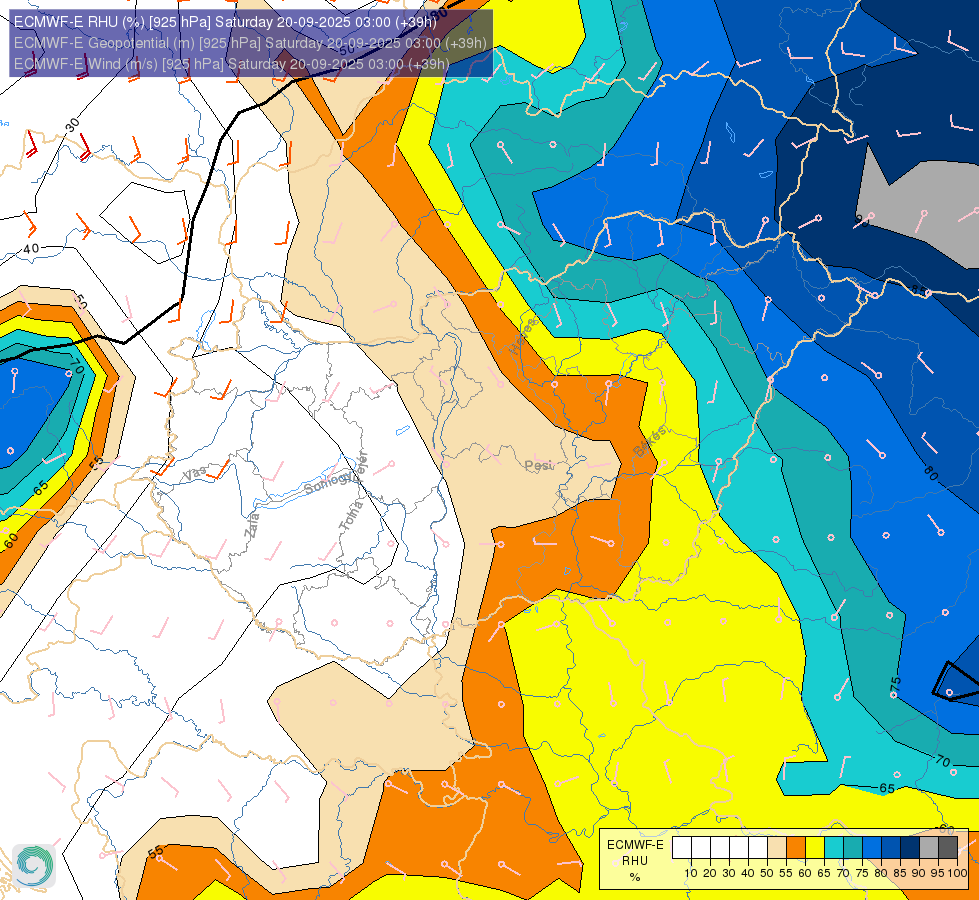Click the orange 55-60 legend swatch

795,848
